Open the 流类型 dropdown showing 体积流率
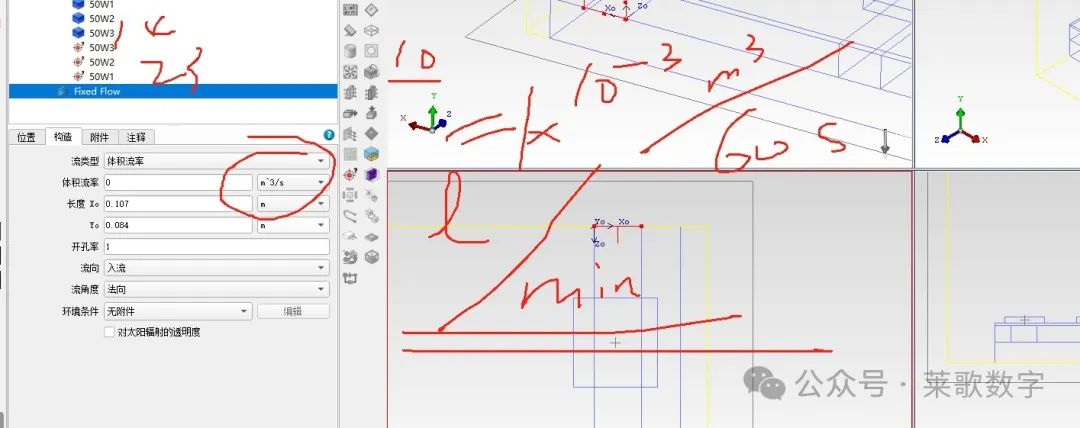This screenshot has width=1080, height=428. click(x=216, y=161)
